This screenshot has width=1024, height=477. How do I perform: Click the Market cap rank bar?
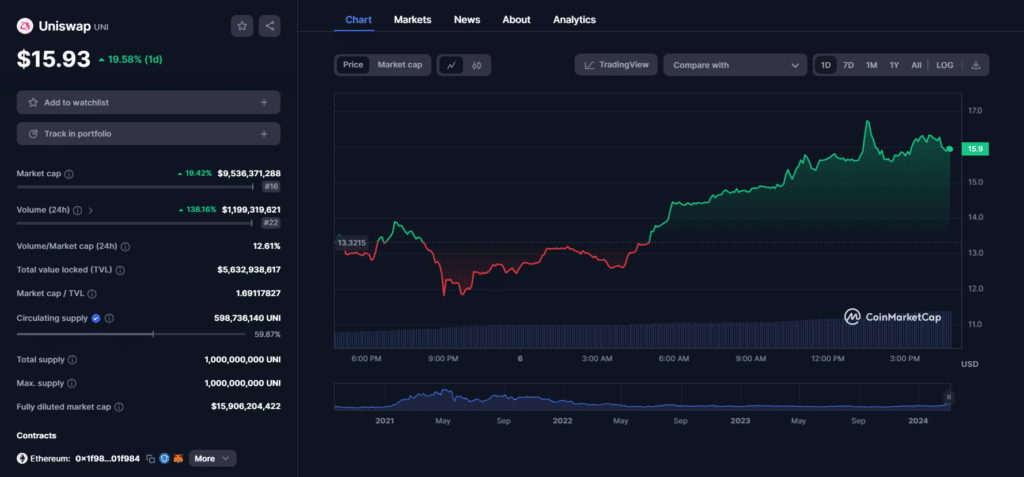[135, 187]
